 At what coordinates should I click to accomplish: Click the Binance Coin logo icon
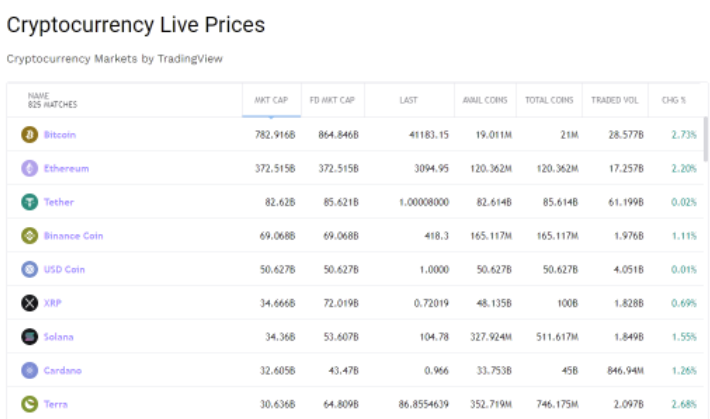point(30,236)
